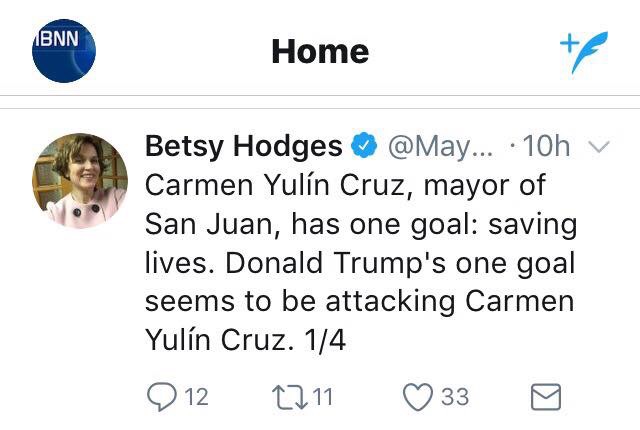Like the tweet with the heart icon
Image resolution: width=640 pixels, height=430 pixels.
pos(416,397)
